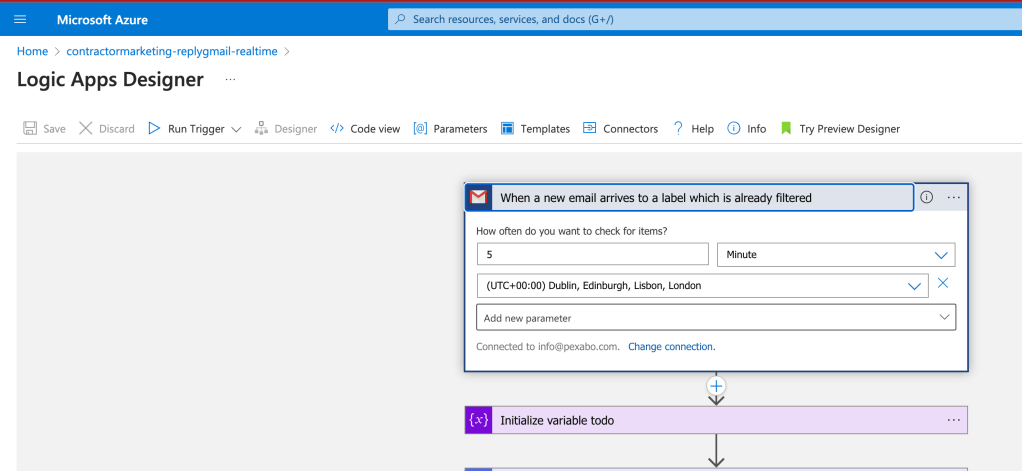1022x471 pixels.
Task: Remove the time zone parameter with the X
Action: 942,283
